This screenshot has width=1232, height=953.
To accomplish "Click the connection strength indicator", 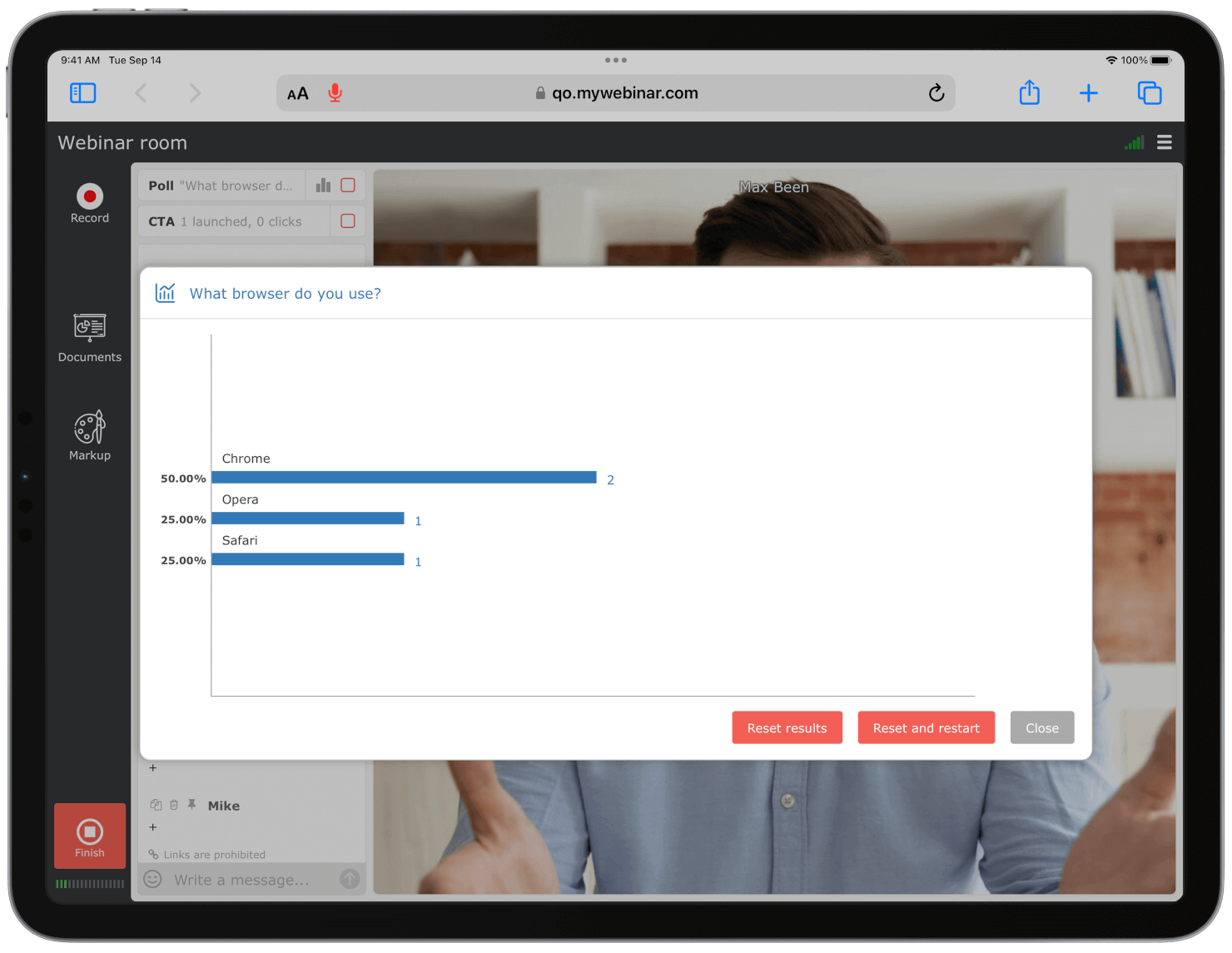I will 1133,142.
